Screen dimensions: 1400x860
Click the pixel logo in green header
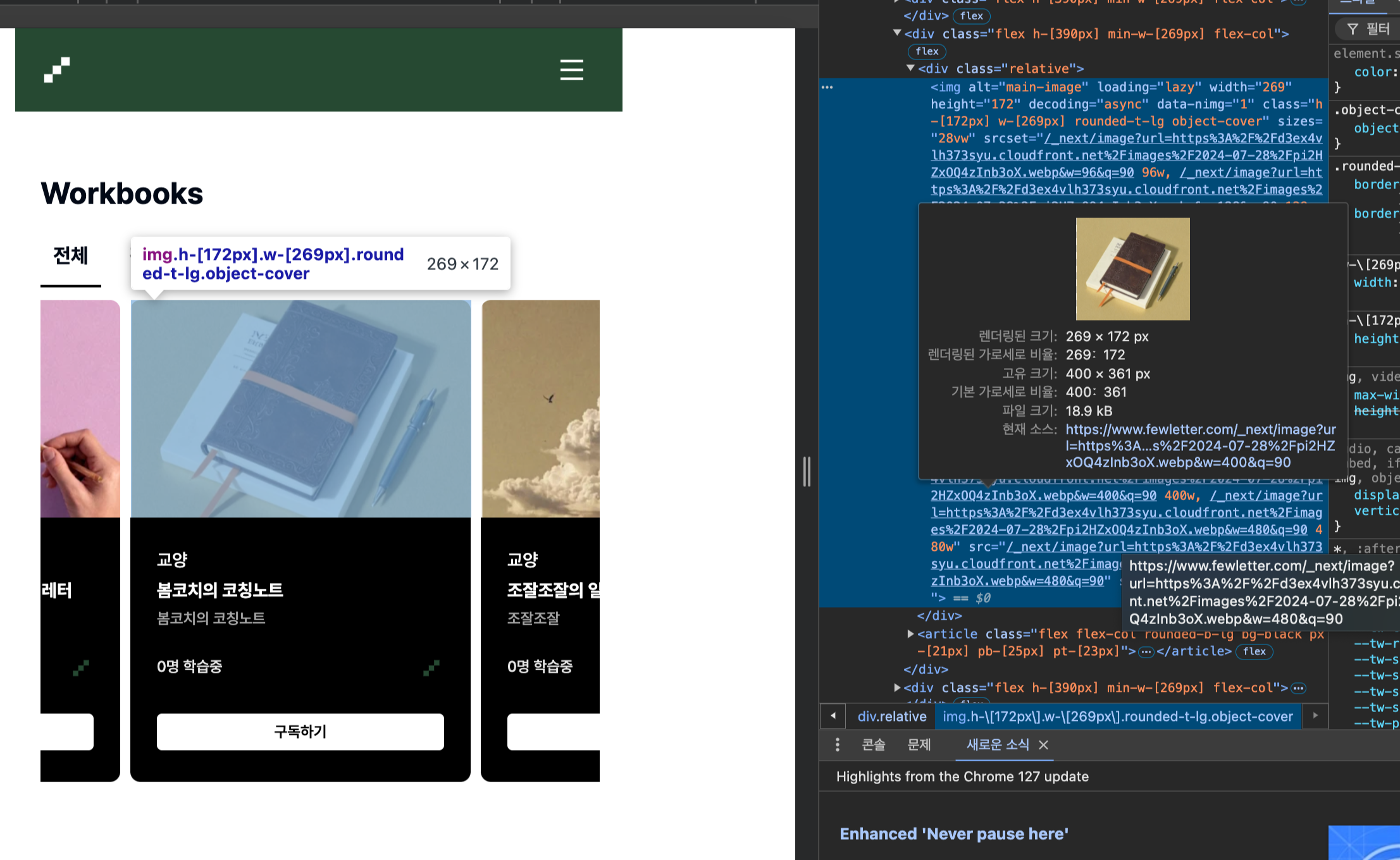click(x=57, y=70)
